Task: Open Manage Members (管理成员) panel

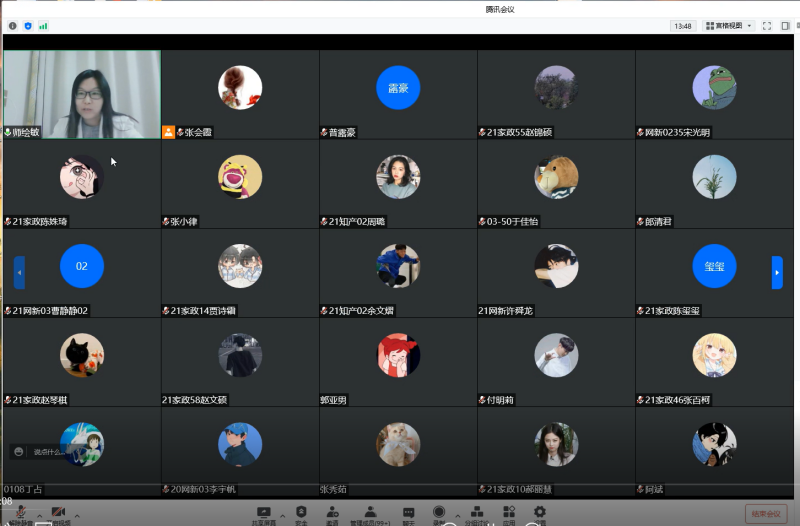Action: point(370,512)
